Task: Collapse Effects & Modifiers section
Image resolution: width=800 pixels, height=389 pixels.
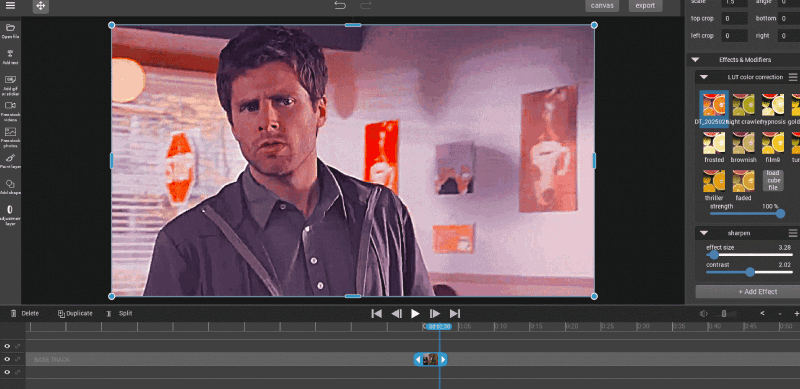Action: [x=695, y=60]
